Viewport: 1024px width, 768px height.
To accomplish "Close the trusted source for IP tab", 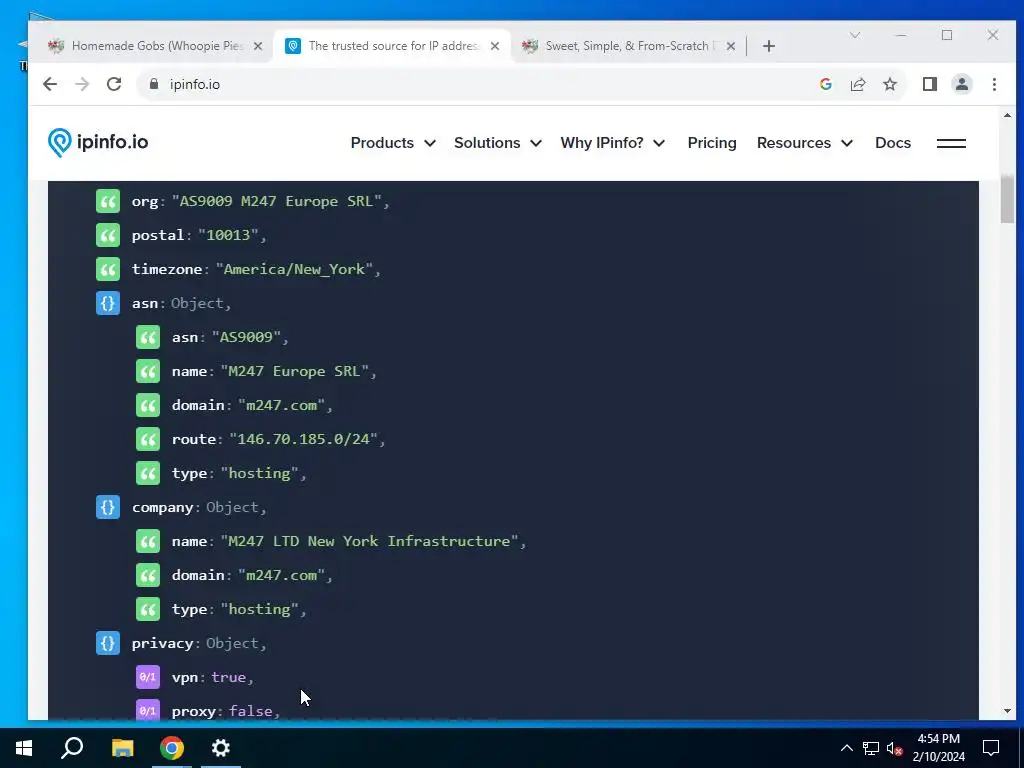I will point(495,46).
